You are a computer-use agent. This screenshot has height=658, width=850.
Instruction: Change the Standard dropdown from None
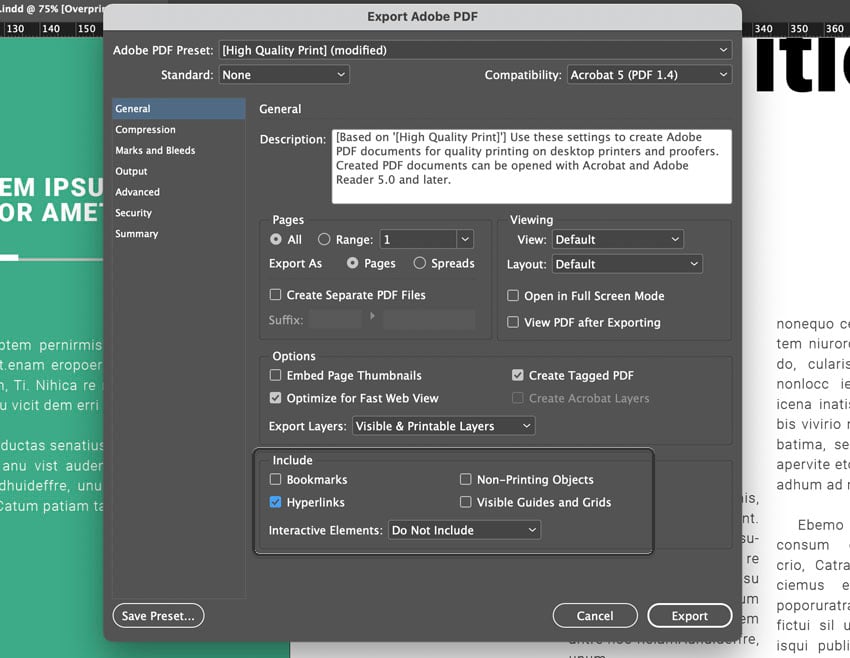(284, 74)
